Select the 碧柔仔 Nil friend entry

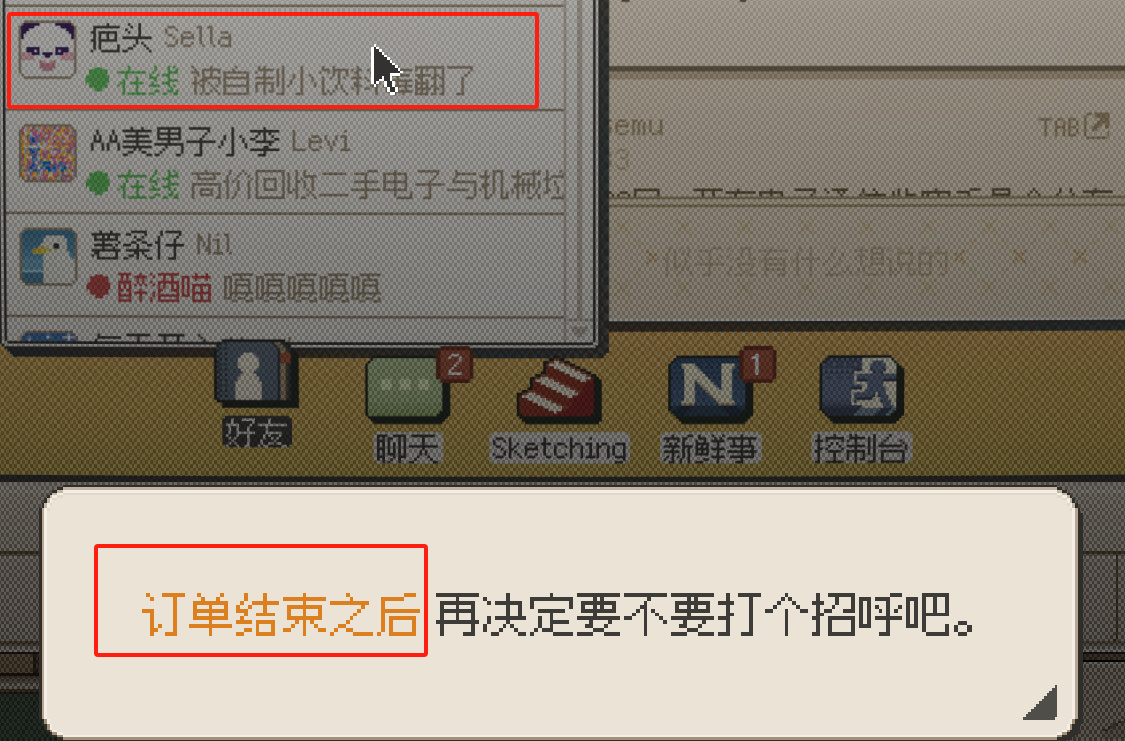pyautogui.click(x=285, y=266)
